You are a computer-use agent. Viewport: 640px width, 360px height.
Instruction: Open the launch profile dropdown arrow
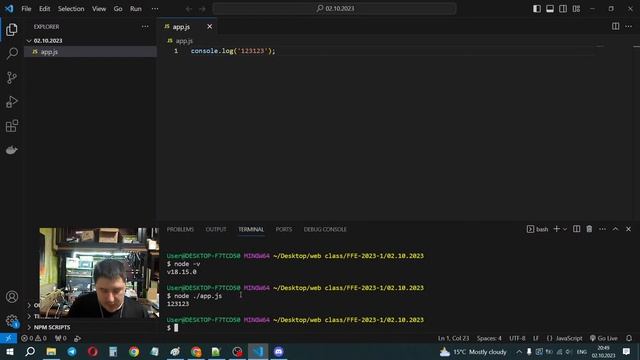coord(565,229)
